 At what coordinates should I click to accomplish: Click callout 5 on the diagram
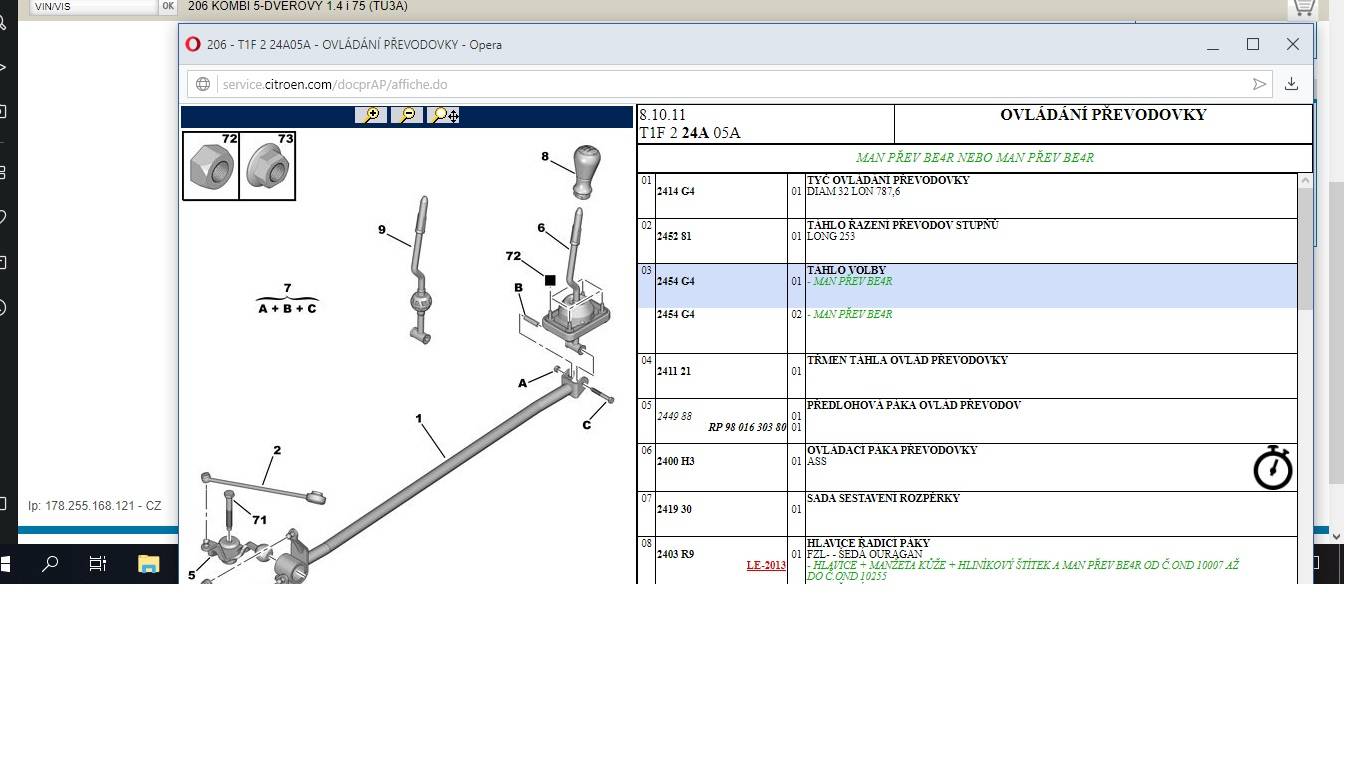point(192,575)
